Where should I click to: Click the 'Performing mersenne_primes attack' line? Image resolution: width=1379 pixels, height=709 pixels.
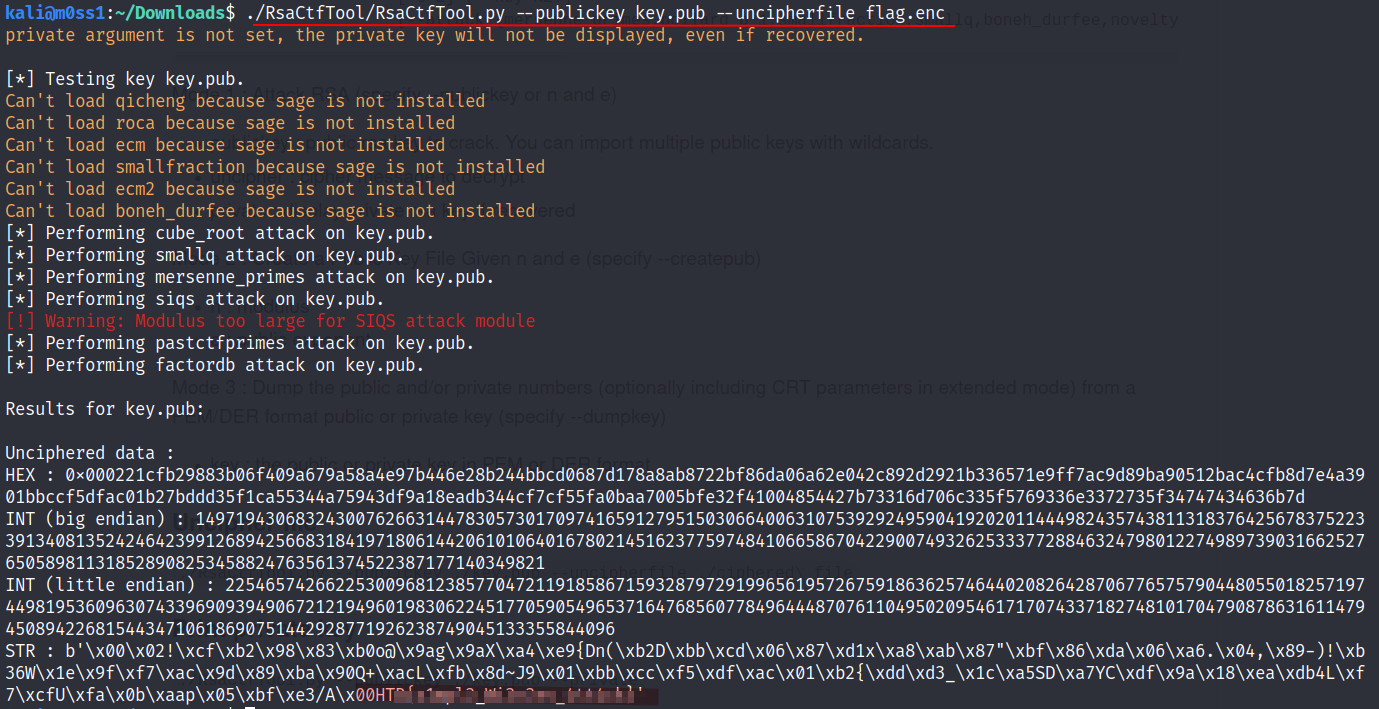[250, 277]
